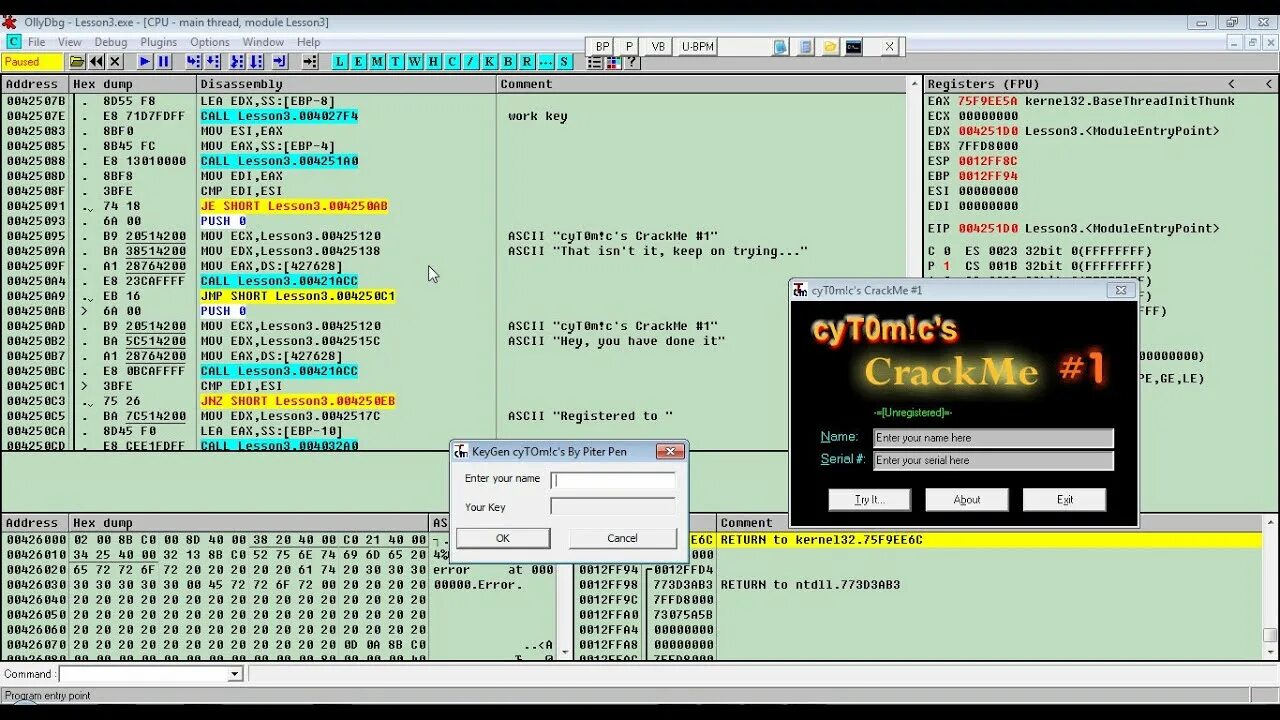
Task: Pause execution with the pause toolbar icon
Action: (x=163, y=62)
